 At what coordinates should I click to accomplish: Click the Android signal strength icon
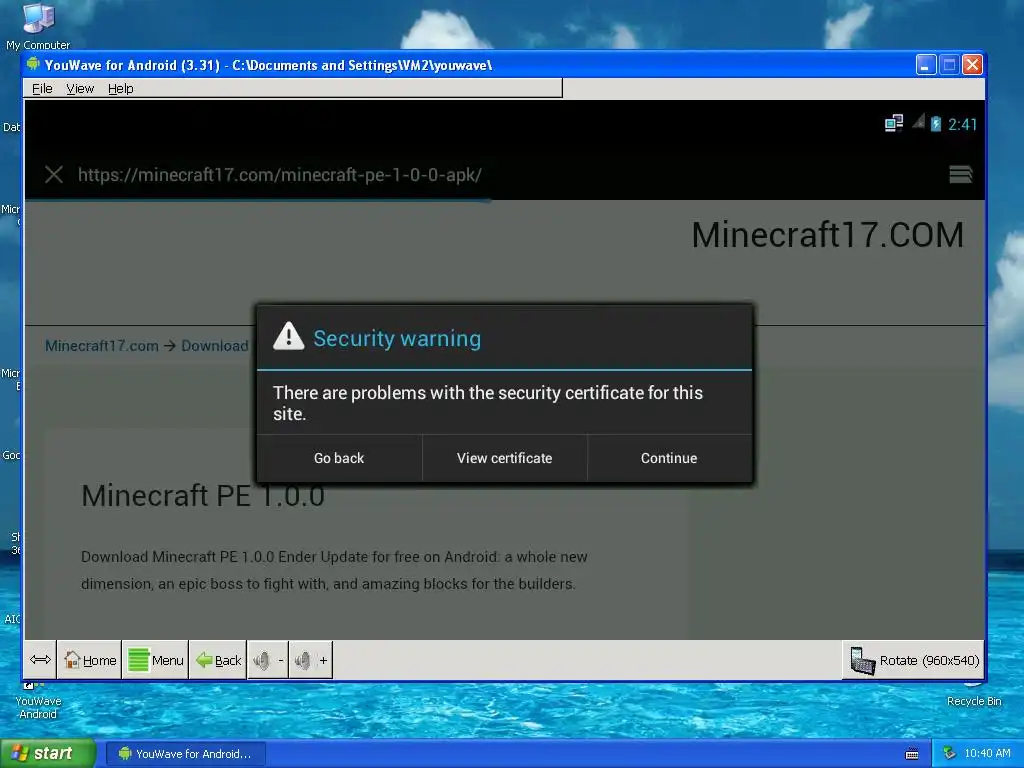[x=918, y=121]
